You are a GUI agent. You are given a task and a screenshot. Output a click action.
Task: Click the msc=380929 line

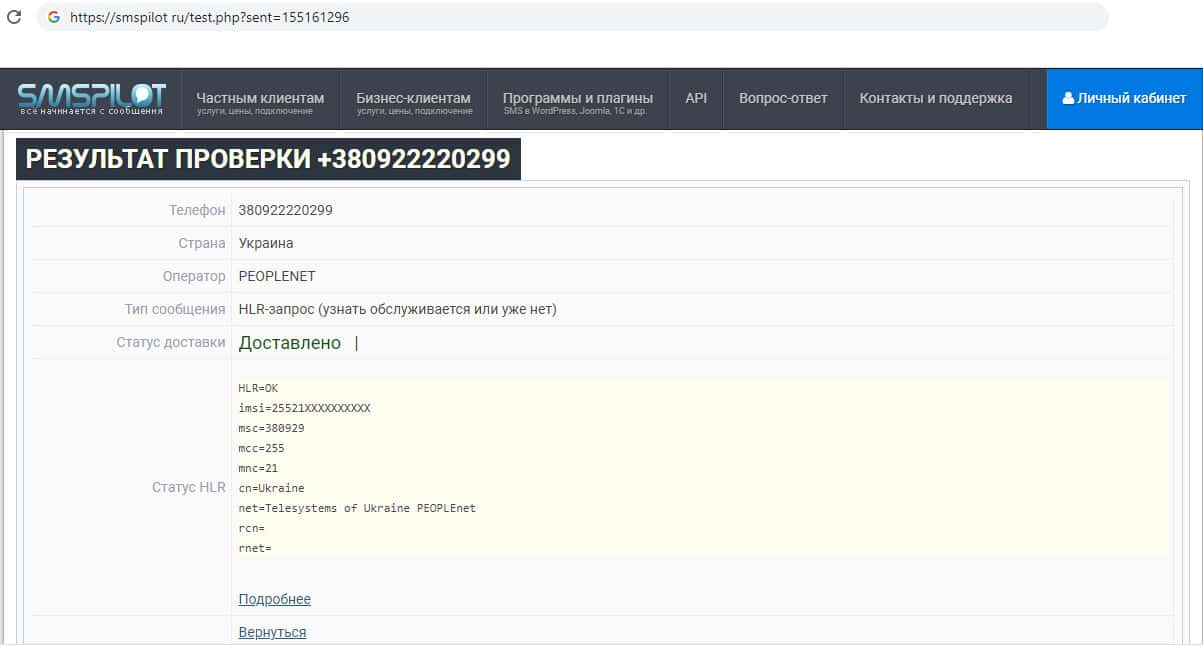(271, 428)
